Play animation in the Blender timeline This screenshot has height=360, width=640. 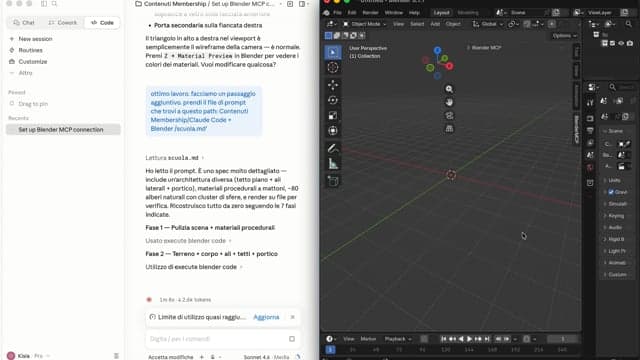coord(469,339)
